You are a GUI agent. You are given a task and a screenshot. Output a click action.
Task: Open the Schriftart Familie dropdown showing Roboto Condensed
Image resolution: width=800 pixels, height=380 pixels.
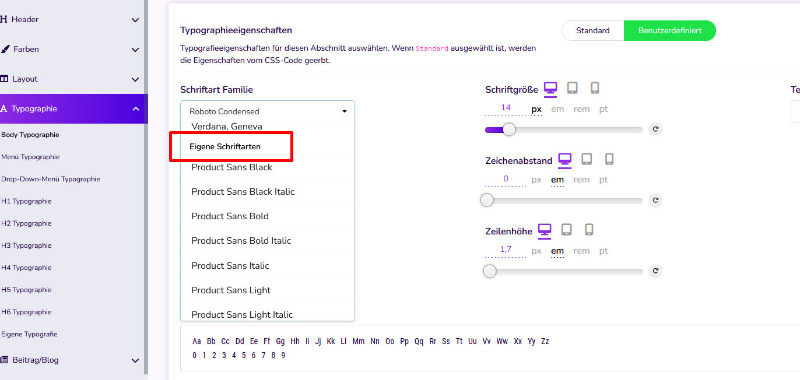click(x=267, y=111)
